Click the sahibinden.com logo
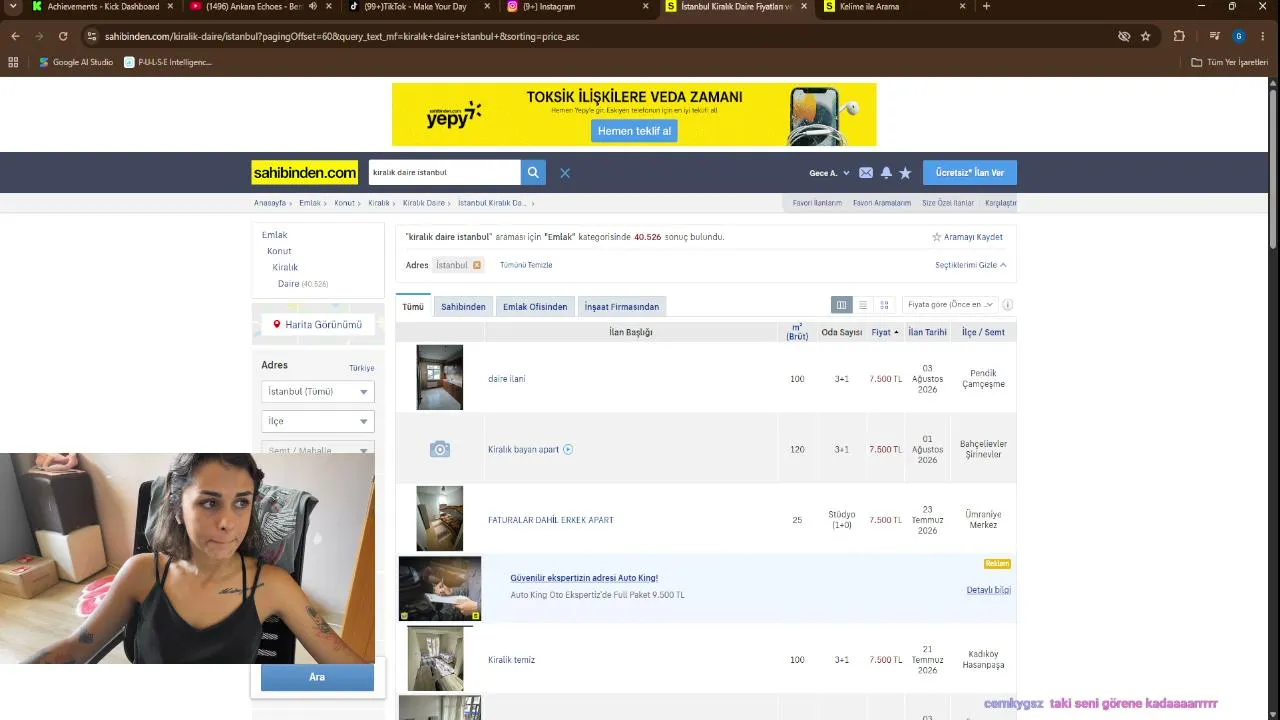The width and height of the screenshot is (1280, 720). tap(305, 173)
